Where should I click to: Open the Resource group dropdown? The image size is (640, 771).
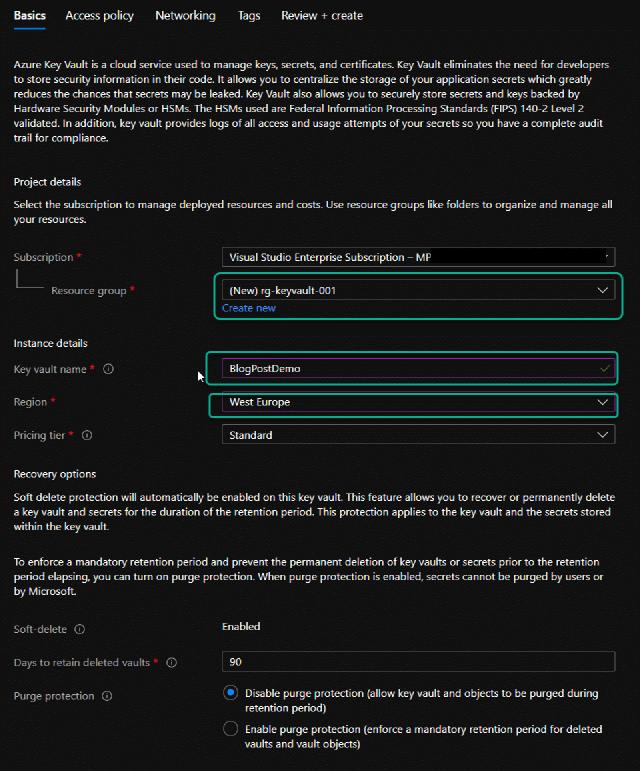(416, 290)
